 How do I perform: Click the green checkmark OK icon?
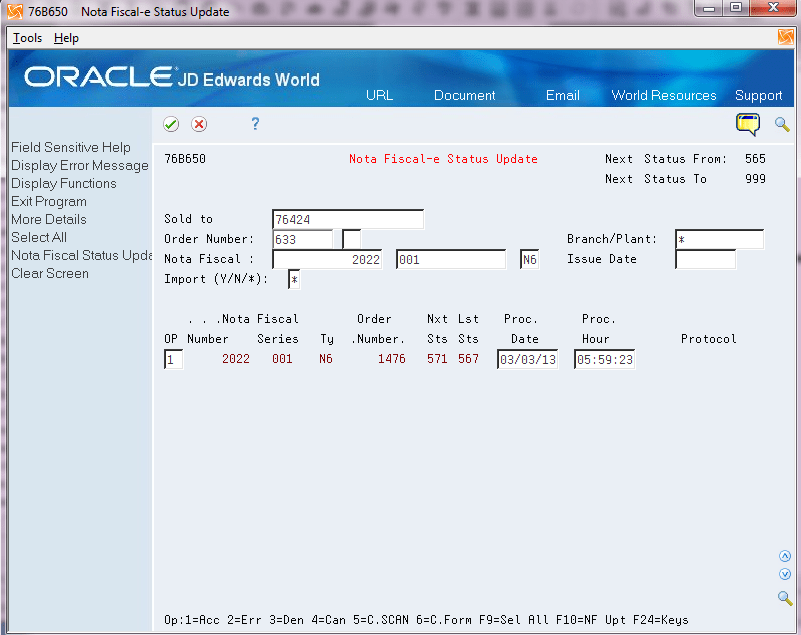(171, 124)
